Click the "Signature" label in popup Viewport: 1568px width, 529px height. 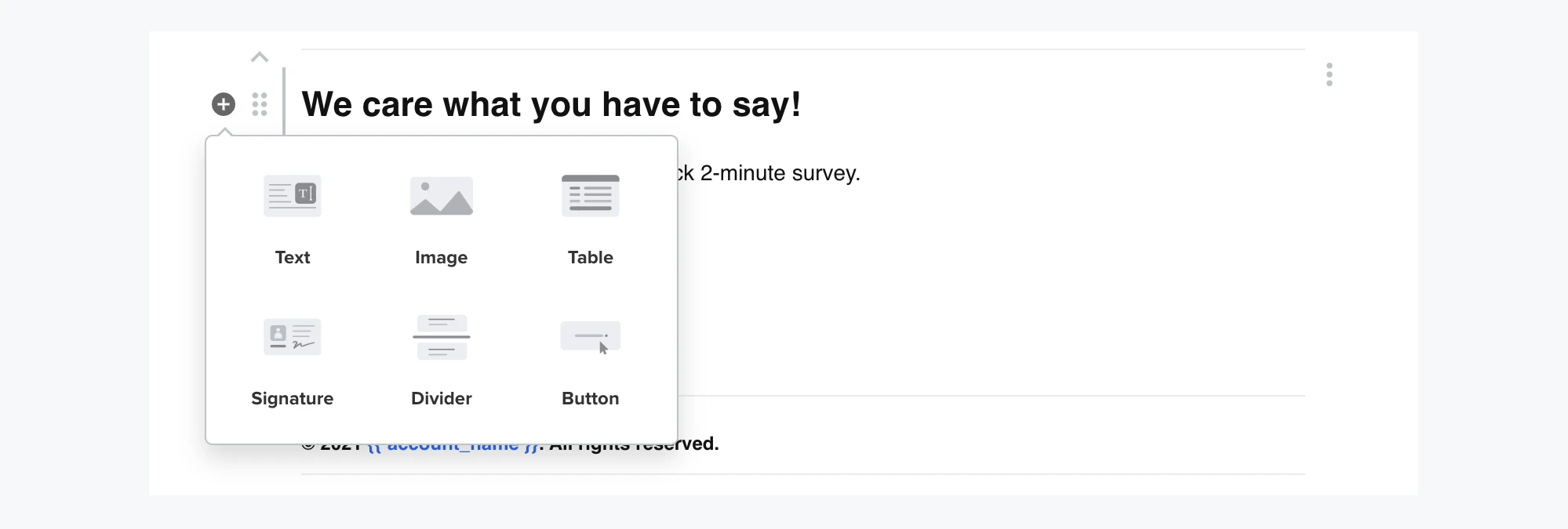pos(293,399)
